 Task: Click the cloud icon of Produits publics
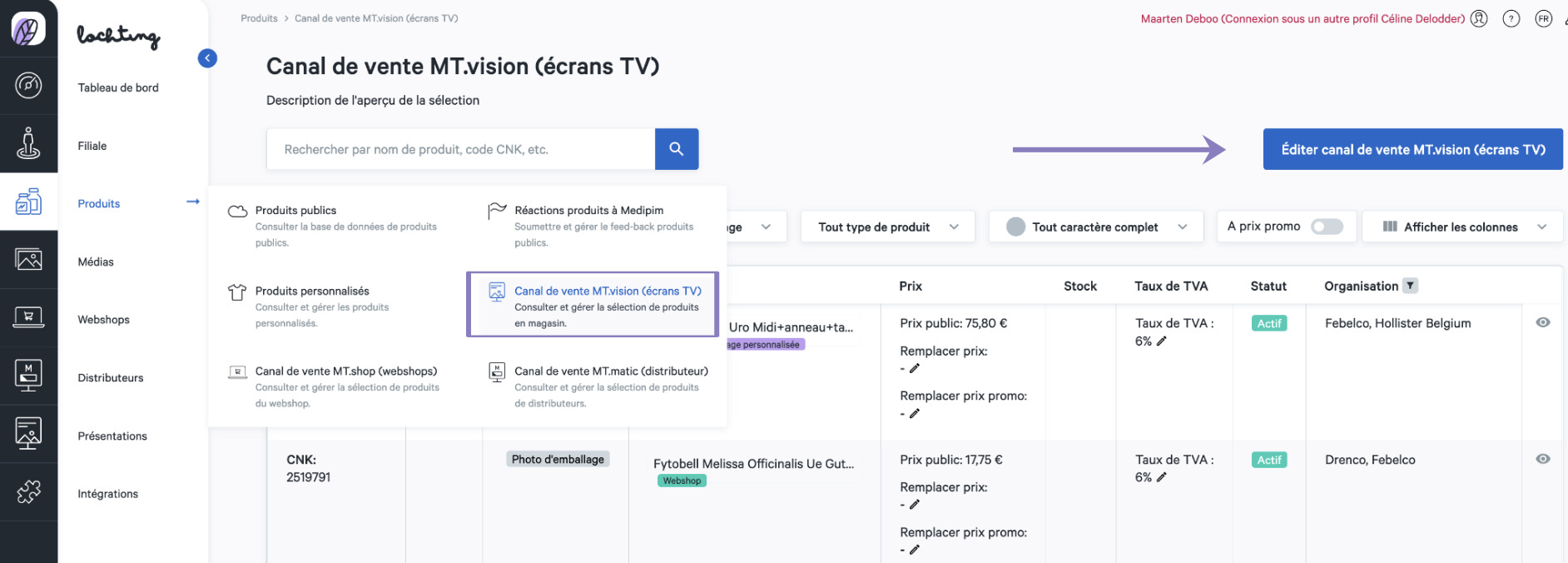[238, 211]
